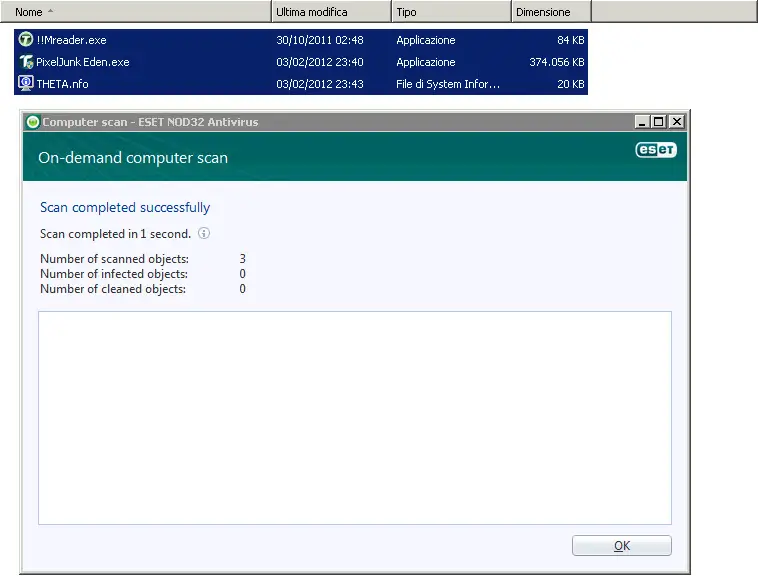Close the ESET Computer scan window
This screenshot has width=758, height=580.
(676, 122)
